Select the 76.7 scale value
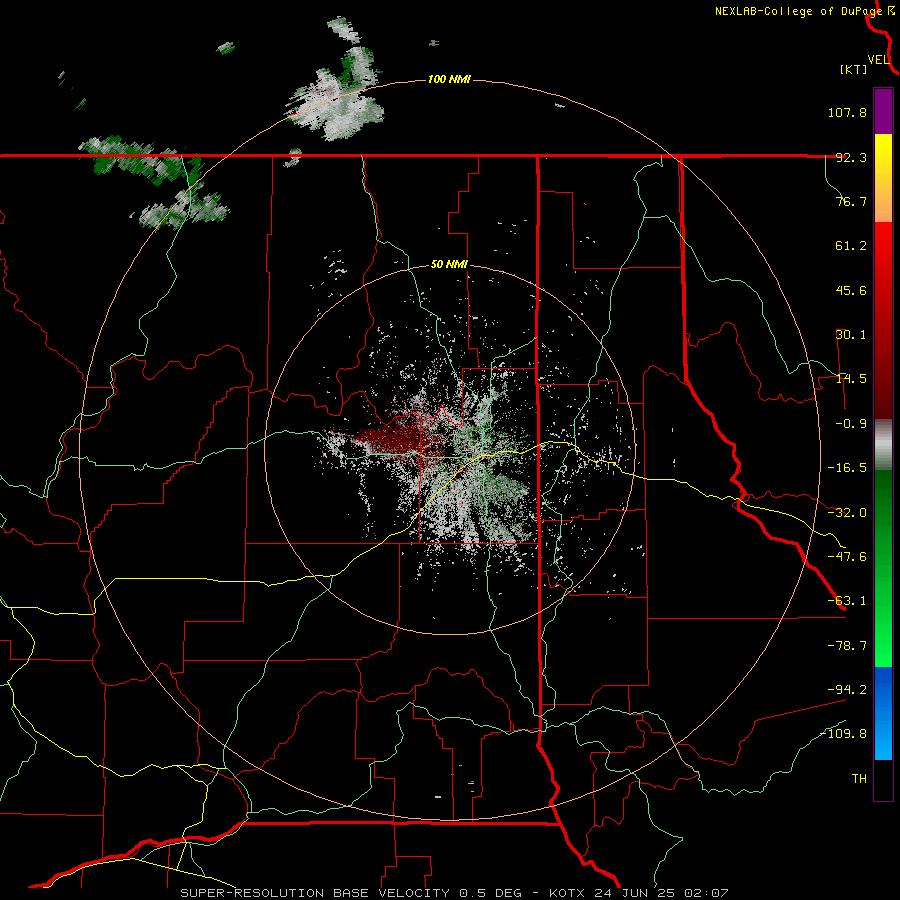This screenshot has width=900, height=900. (x=851, y=201)
